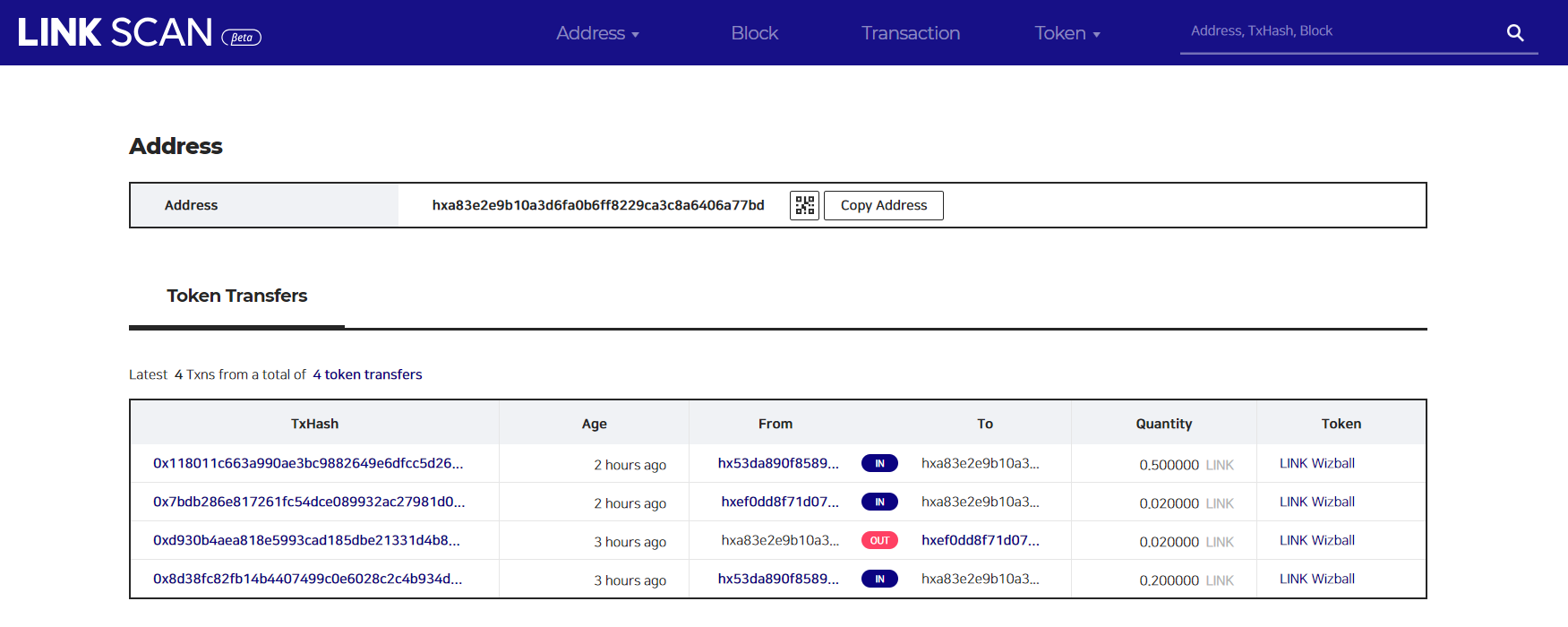Click 3 hours ago in OUT row
Viewport: 1568px width, 627px height.
[x=630, y=542]
